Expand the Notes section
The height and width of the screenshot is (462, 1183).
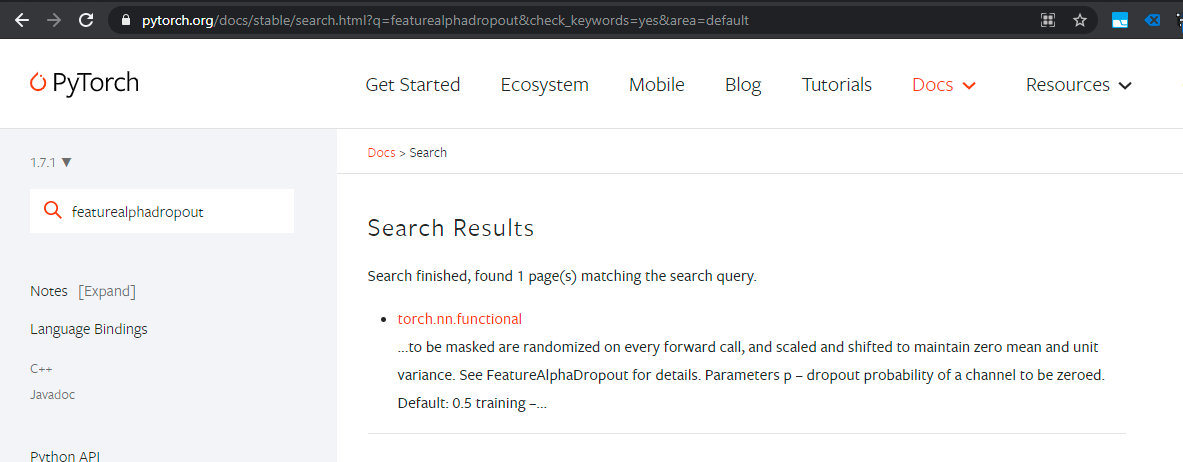coord(107,291)
